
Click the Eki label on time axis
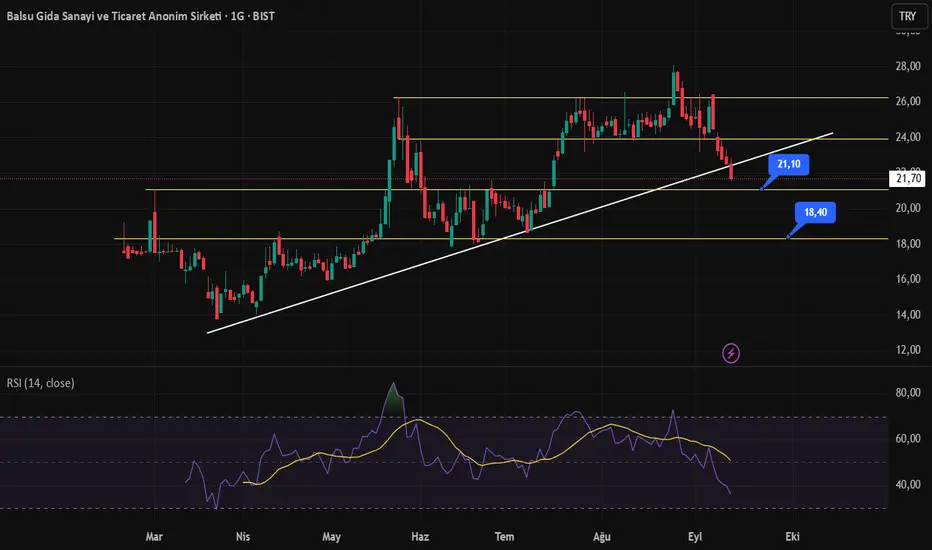(792, 536)
